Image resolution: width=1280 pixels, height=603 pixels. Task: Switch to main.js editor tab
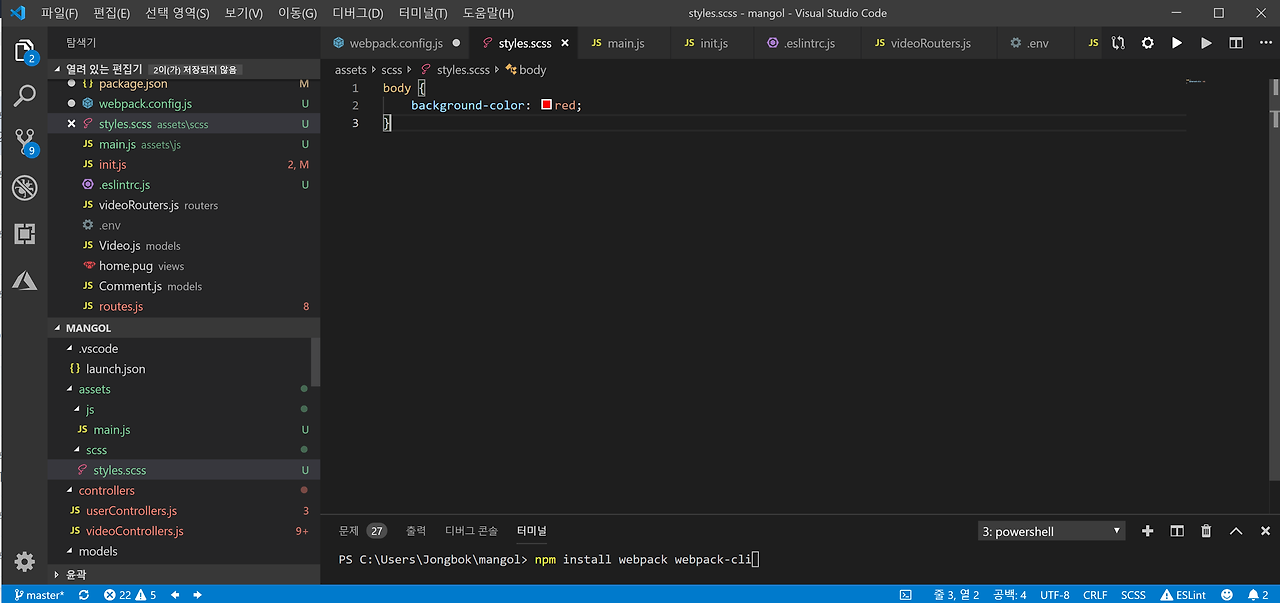[x=626, y=43]
